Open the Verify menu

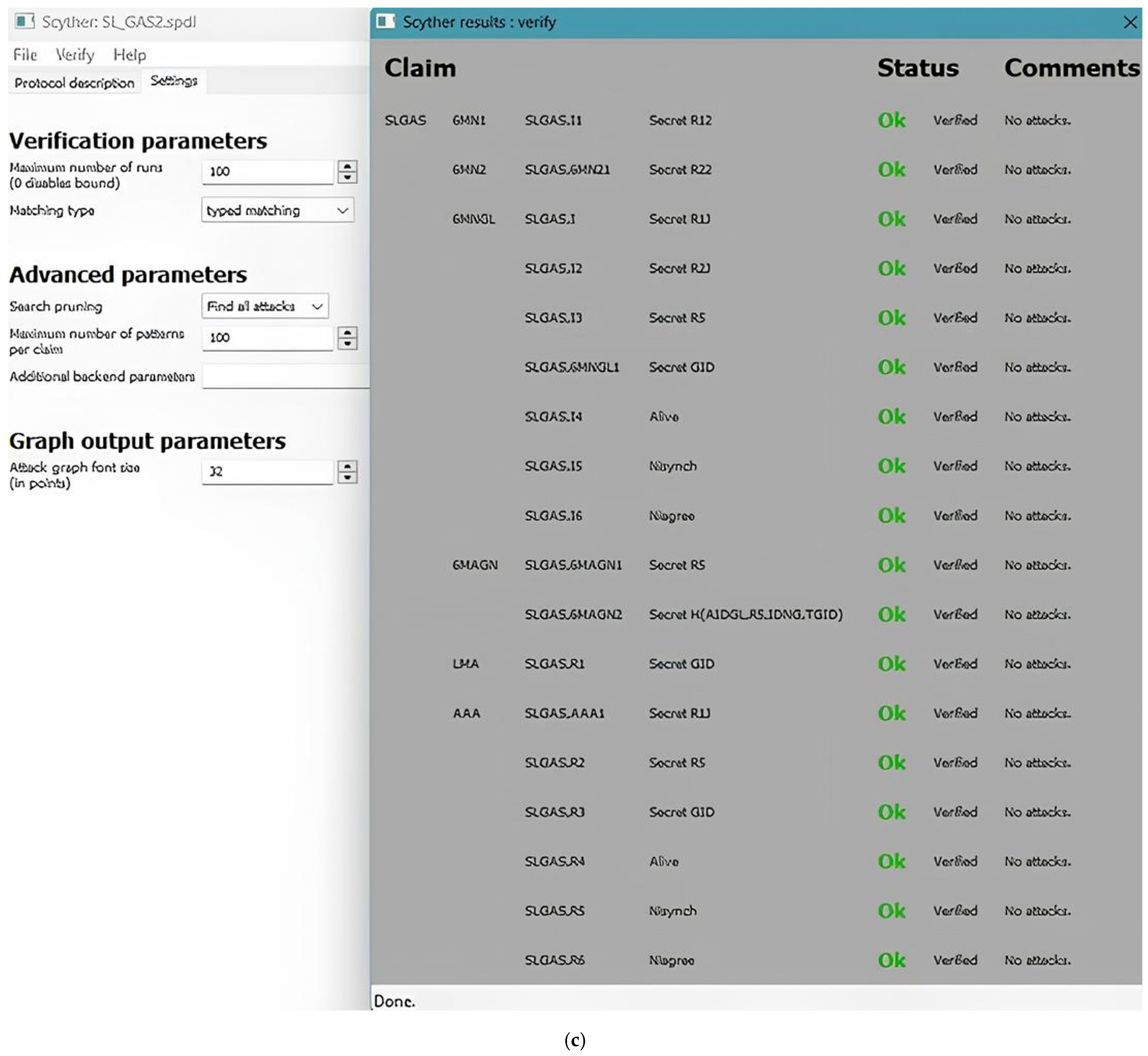point(75,55)
